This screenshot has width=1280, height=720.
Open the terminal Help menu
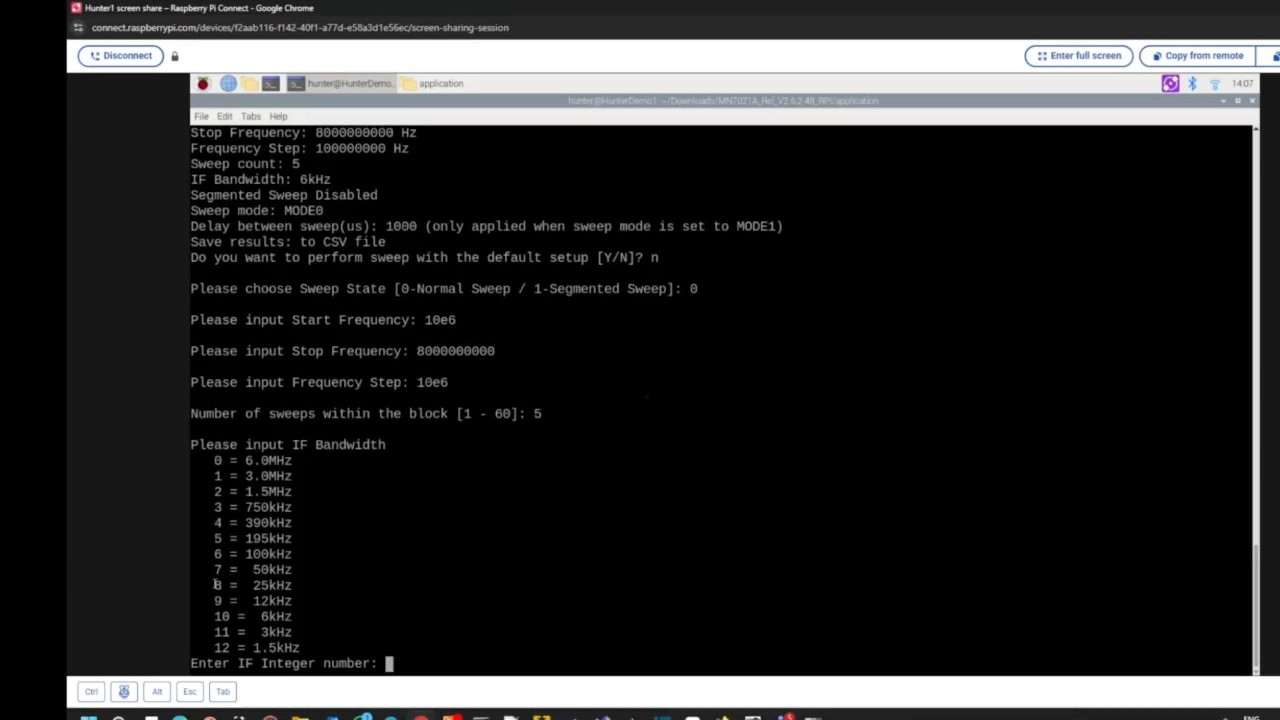point(278,116)
